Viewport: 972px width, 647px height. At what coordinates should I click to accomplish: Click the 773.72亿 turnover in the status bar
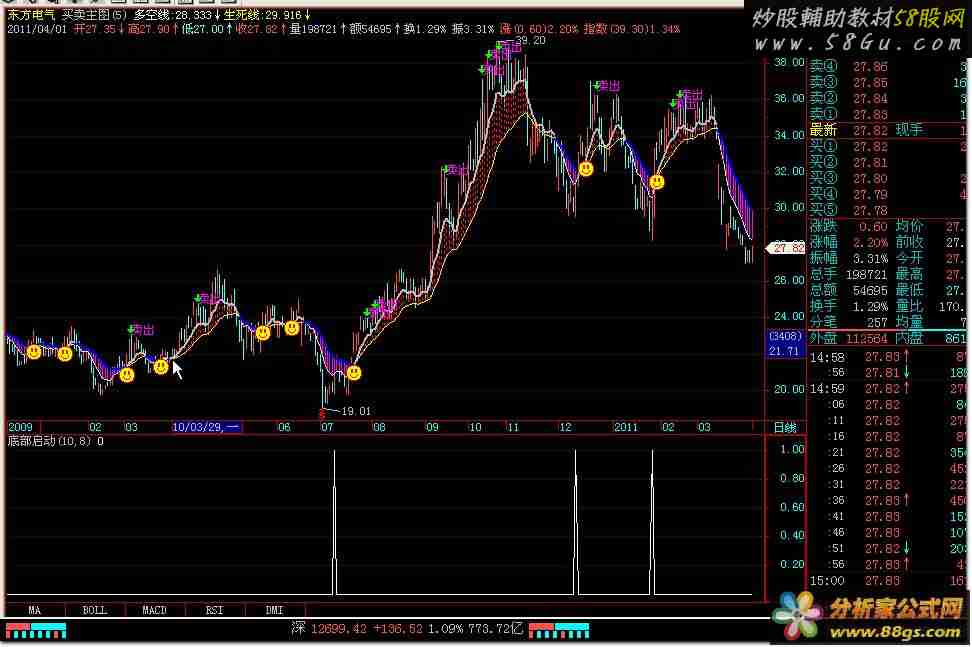pyautogui.click(x=496, y=628)
